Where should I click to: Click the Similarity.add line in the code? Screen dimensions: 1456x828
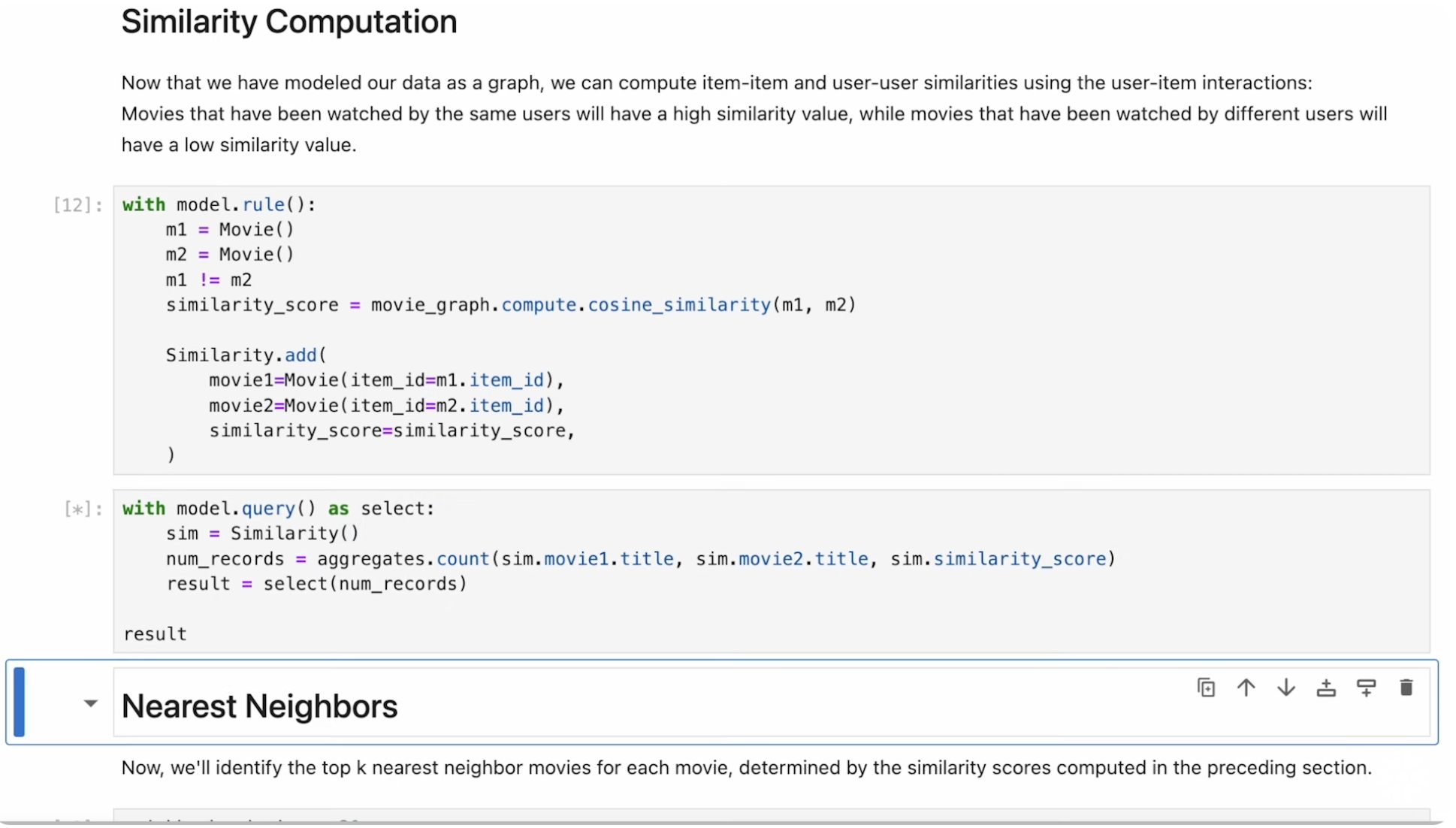pos(246,355)
